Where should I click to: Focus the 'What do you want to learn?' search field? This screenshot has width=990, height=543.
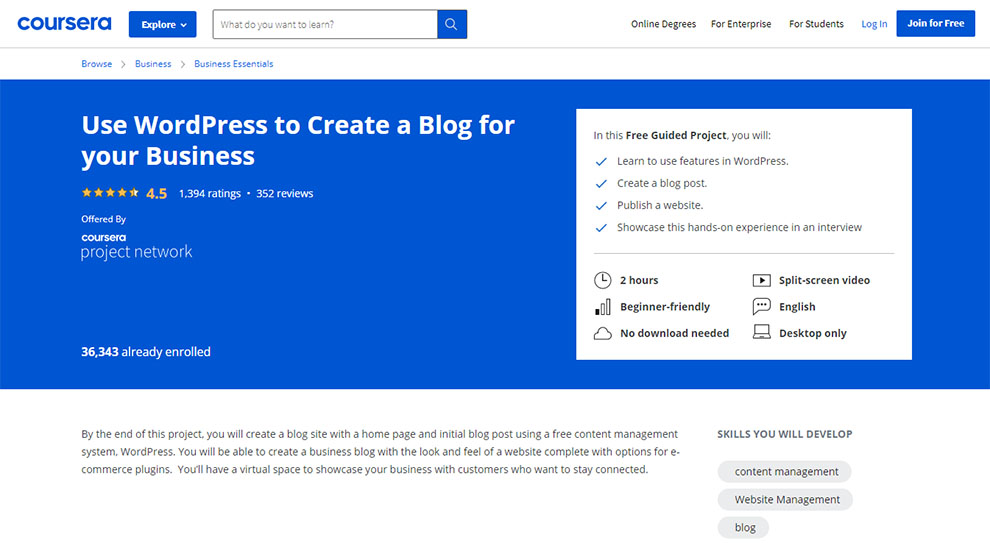325,25
